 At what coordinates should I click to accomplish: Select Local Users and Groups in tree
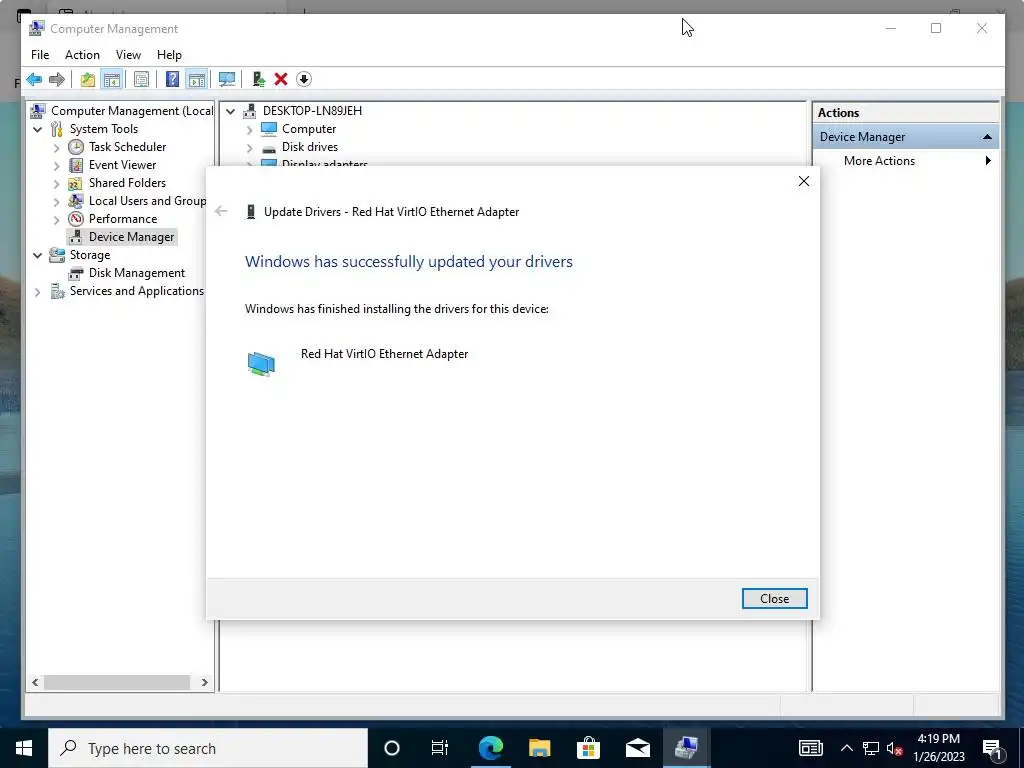coord(148,201)
